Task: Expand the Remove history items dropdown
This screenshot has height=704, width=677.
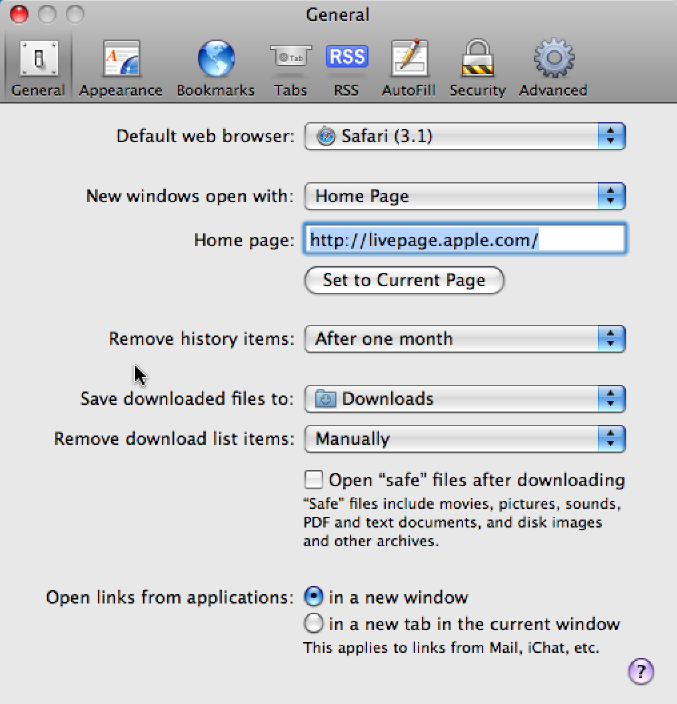Action: coord(465,339)
